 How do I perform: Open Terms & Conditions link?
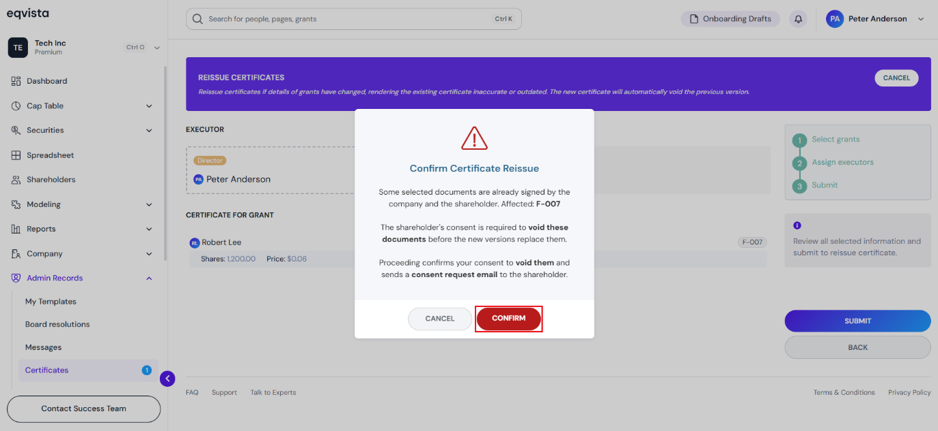[844, 393]
